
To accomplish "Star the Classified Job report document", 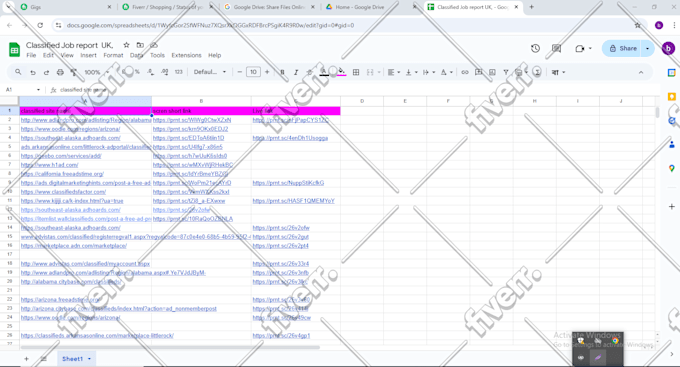I will click(x=126, y=45).
